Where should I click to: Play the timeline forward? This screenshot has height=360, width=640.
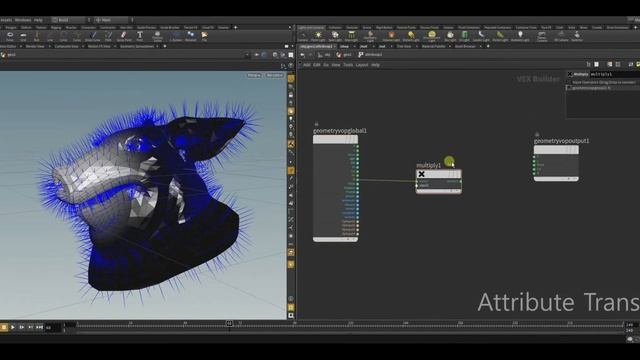[x=13, y=327]
